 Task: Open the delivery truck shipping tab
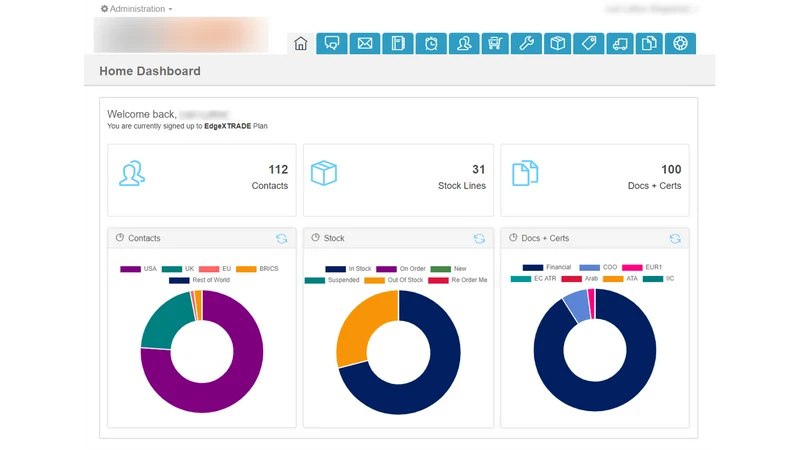coord(620,43)
